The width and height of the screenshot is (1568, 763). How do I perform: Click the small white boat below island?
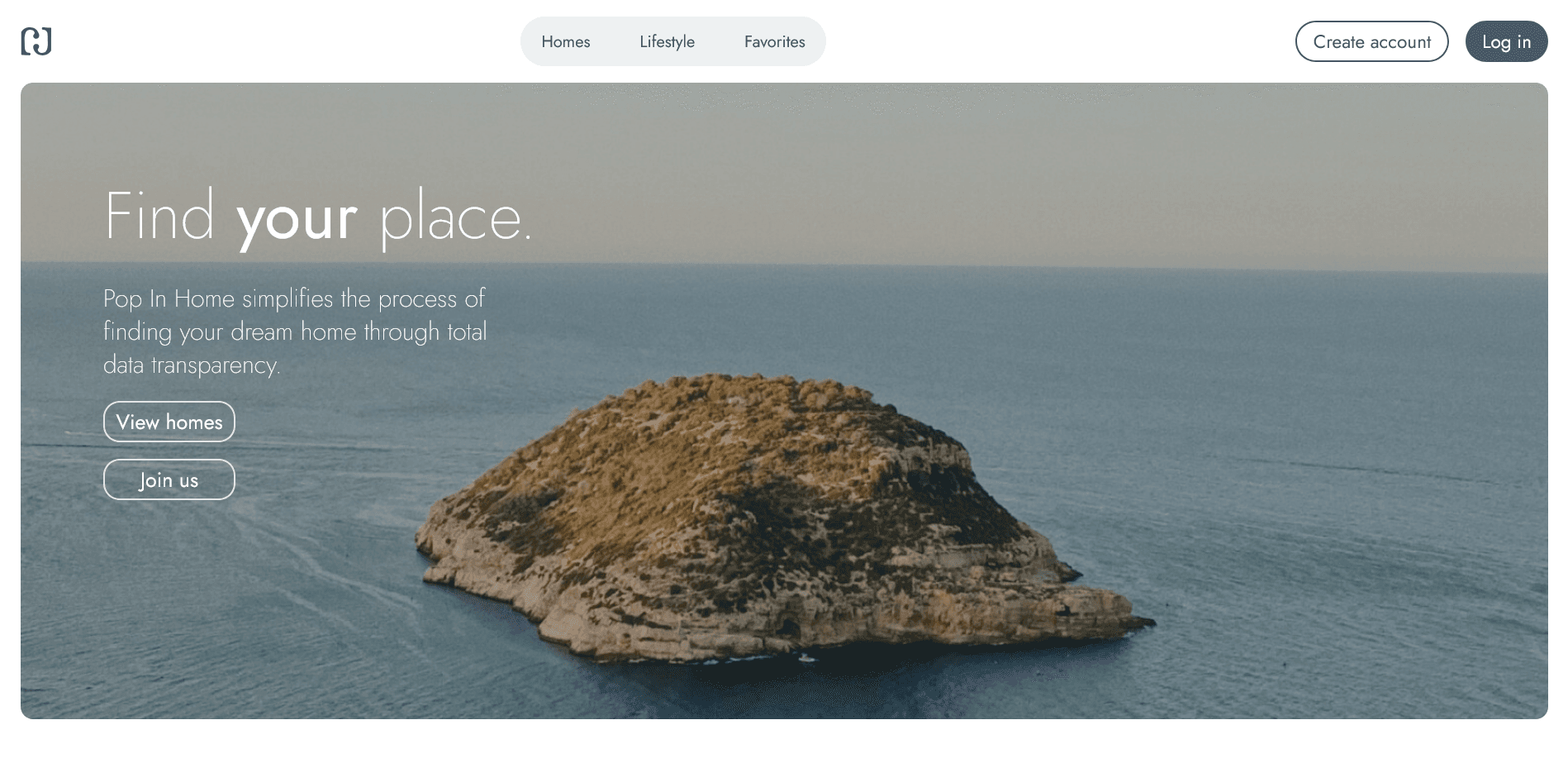pos(805,658)
